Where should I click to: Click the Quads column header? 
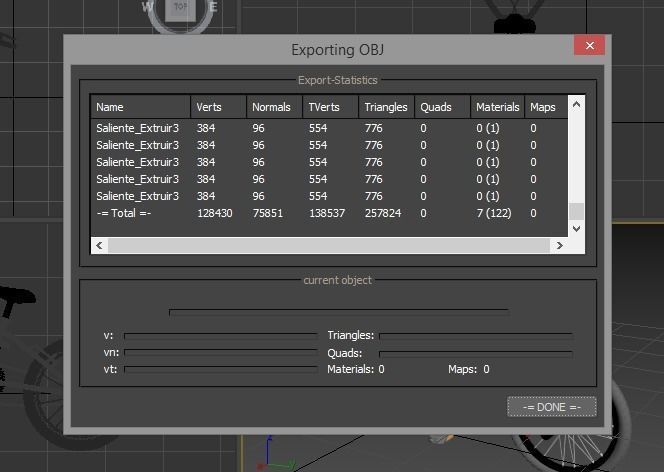pos(442,107)
